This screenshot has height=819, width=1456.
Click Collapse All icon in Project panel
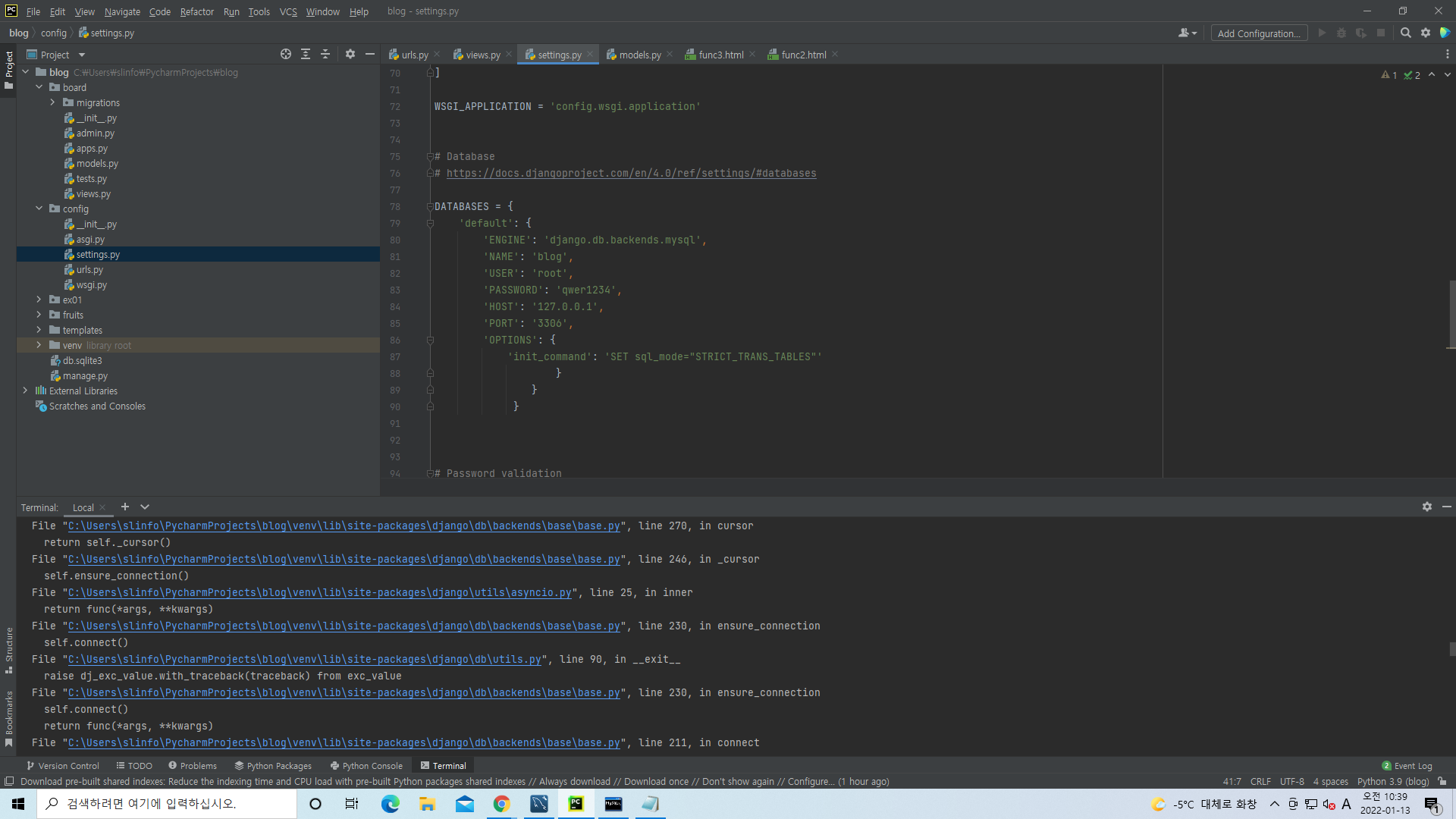tap(325, 54)
